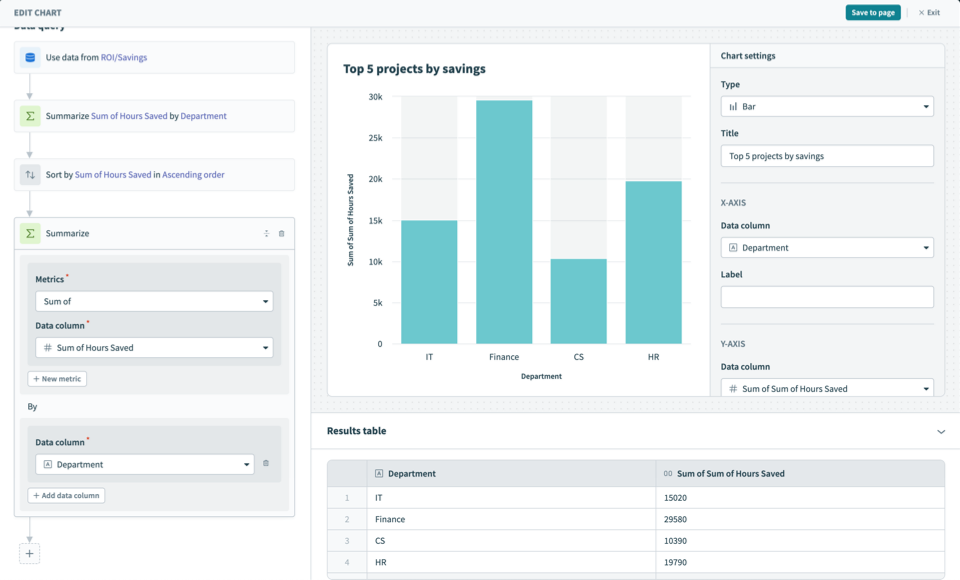Click the sort arrows icon on Sort step
The height and width of the screenshot is (580, 960).
point(30,174)
